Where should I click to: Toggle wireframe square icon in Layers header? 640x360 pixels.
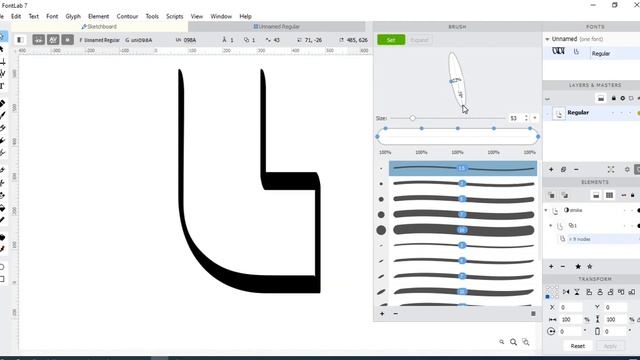pos(631,98)
